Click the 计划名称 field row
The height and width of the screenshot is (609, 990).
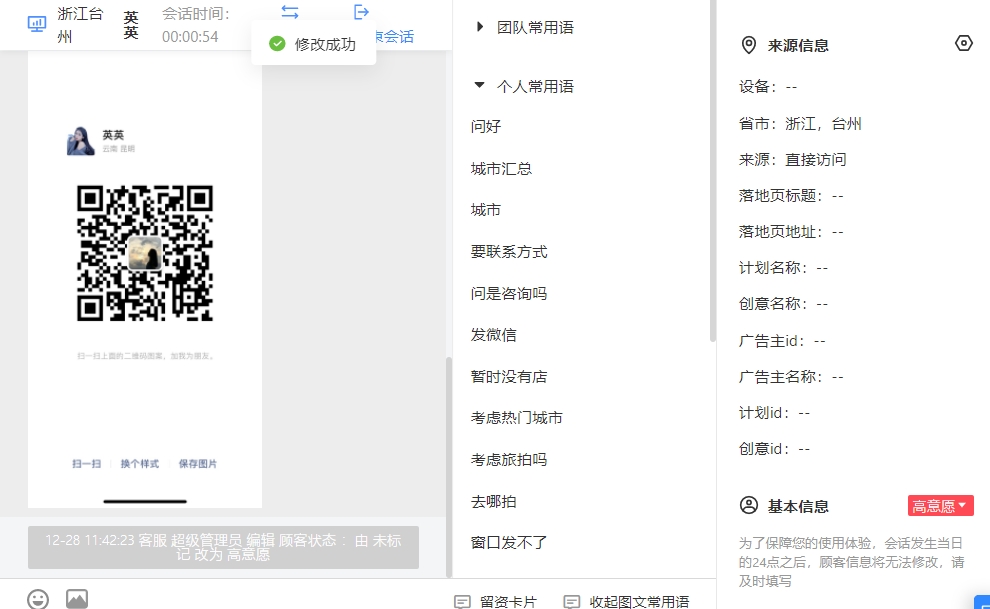pos(784,268)
